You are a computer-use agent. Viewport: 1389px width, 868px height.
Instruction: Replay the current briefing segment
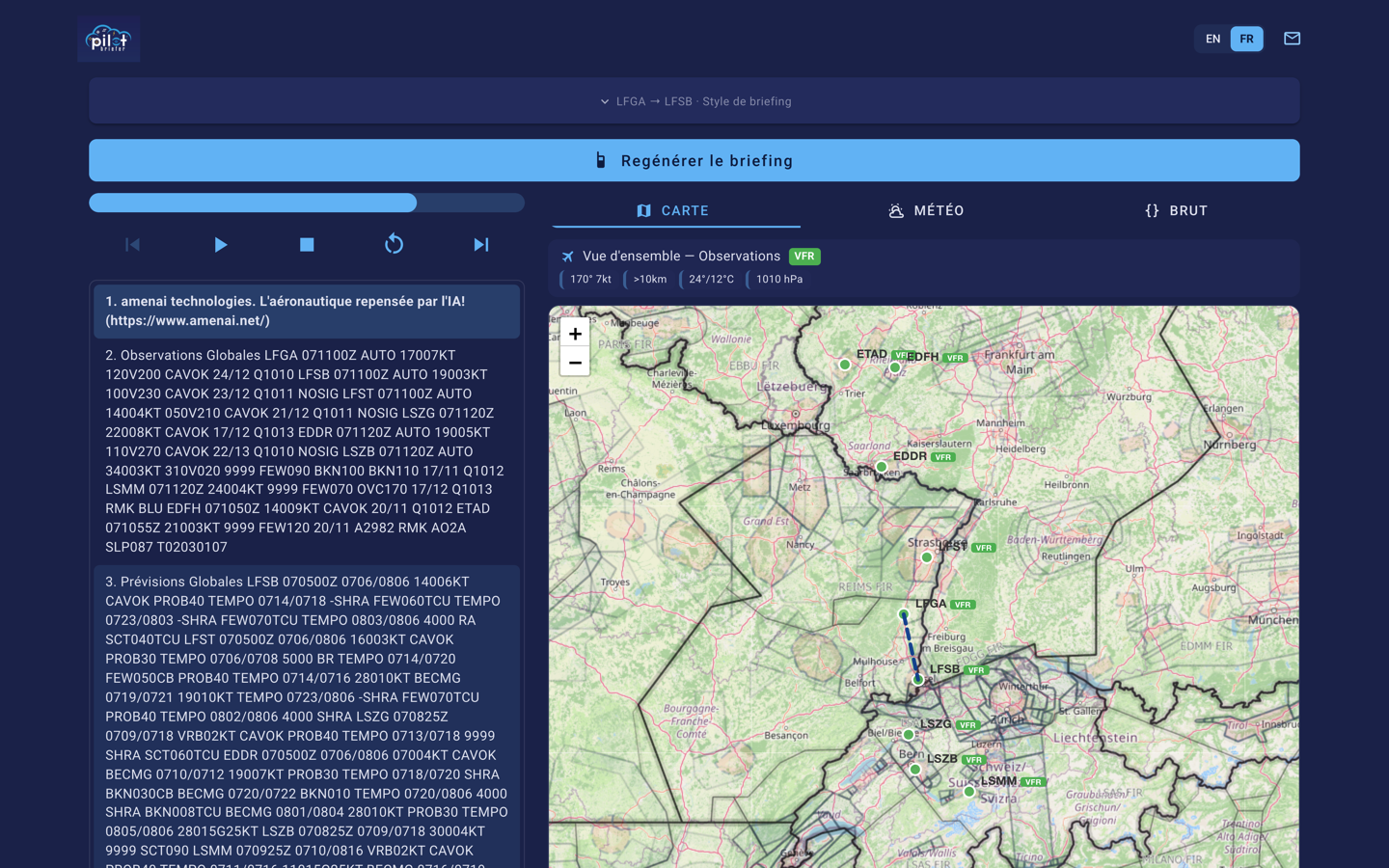(394, 245)
